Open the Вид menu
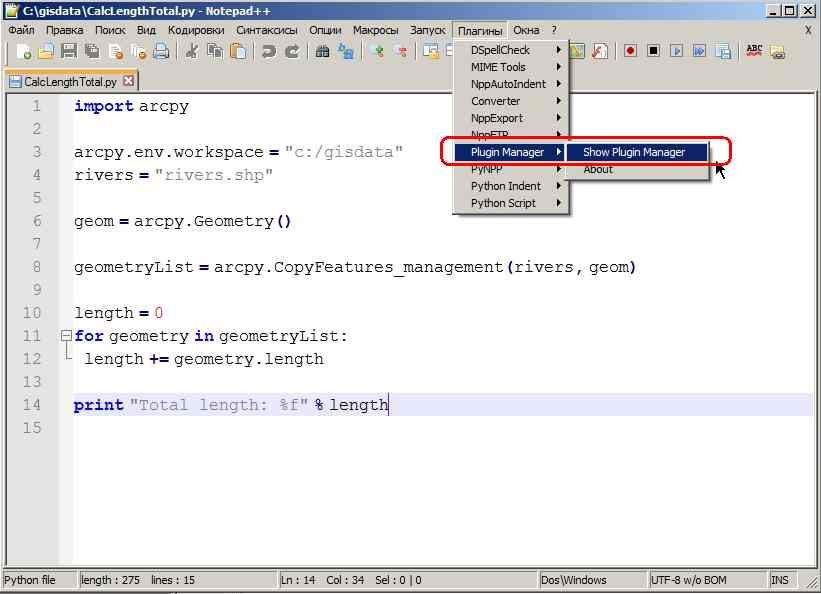 tap(146, 30)
